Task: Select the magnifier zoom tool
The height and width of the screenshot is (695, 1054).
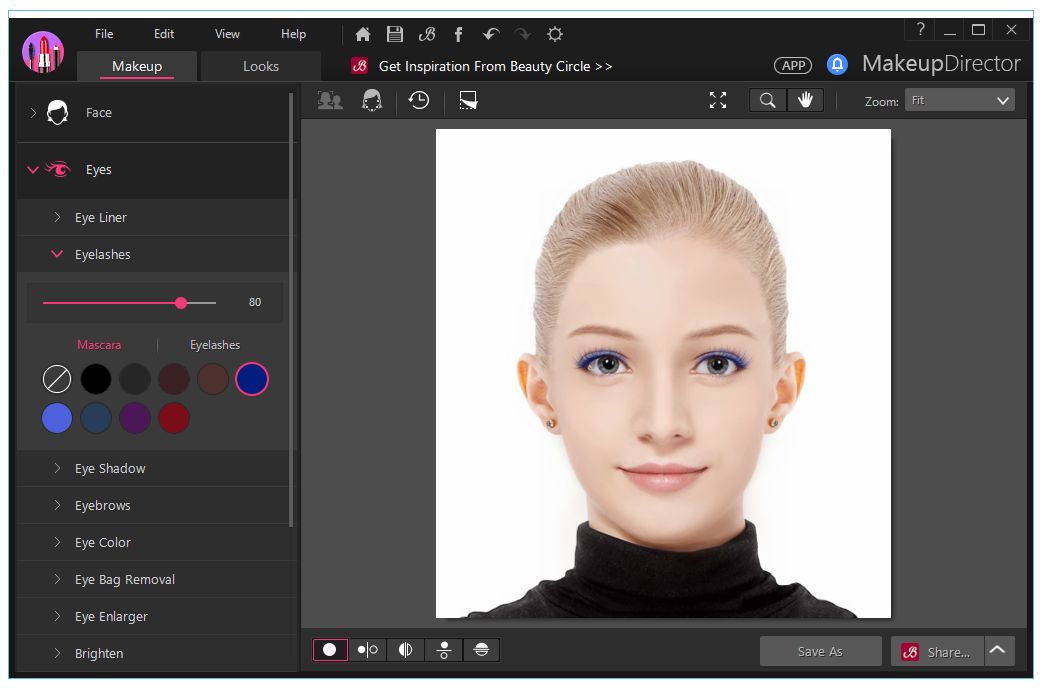Action: coord(768,100)
